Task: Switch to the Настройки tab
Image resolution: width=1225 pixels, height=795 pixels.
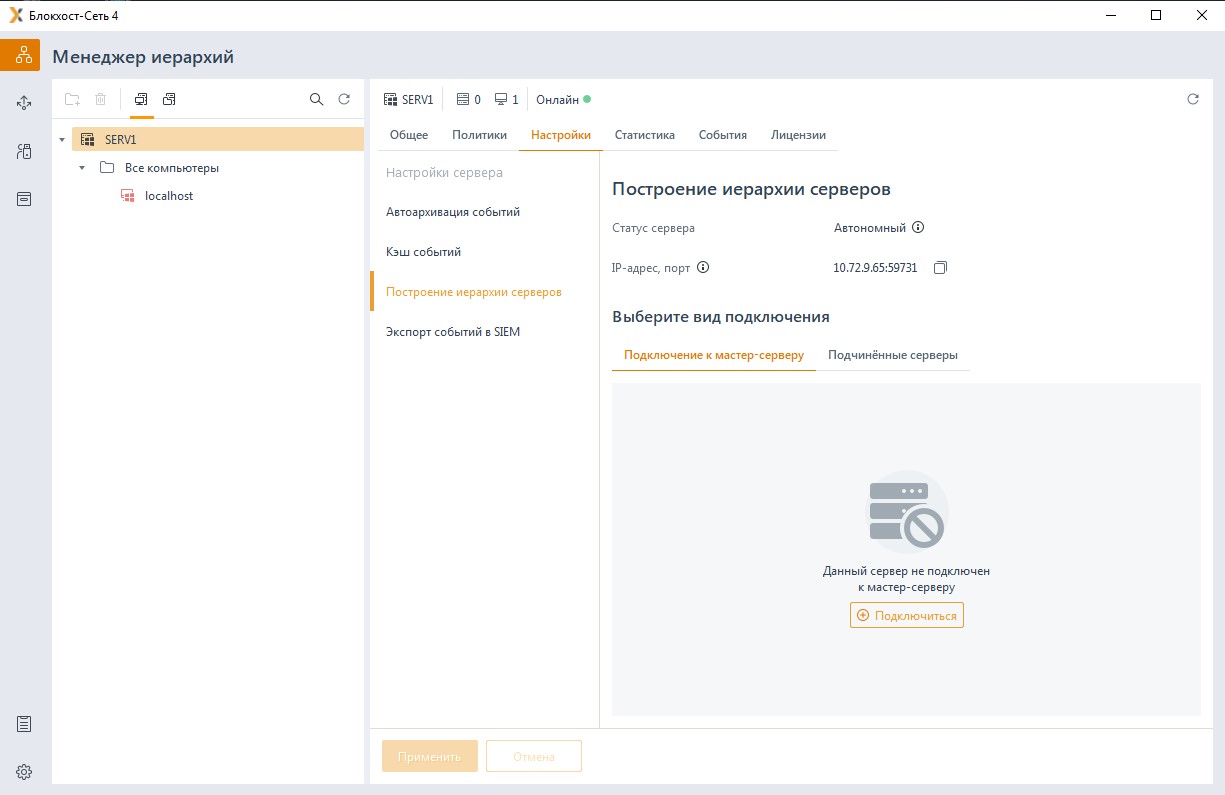Action: [x=561, y=135]
